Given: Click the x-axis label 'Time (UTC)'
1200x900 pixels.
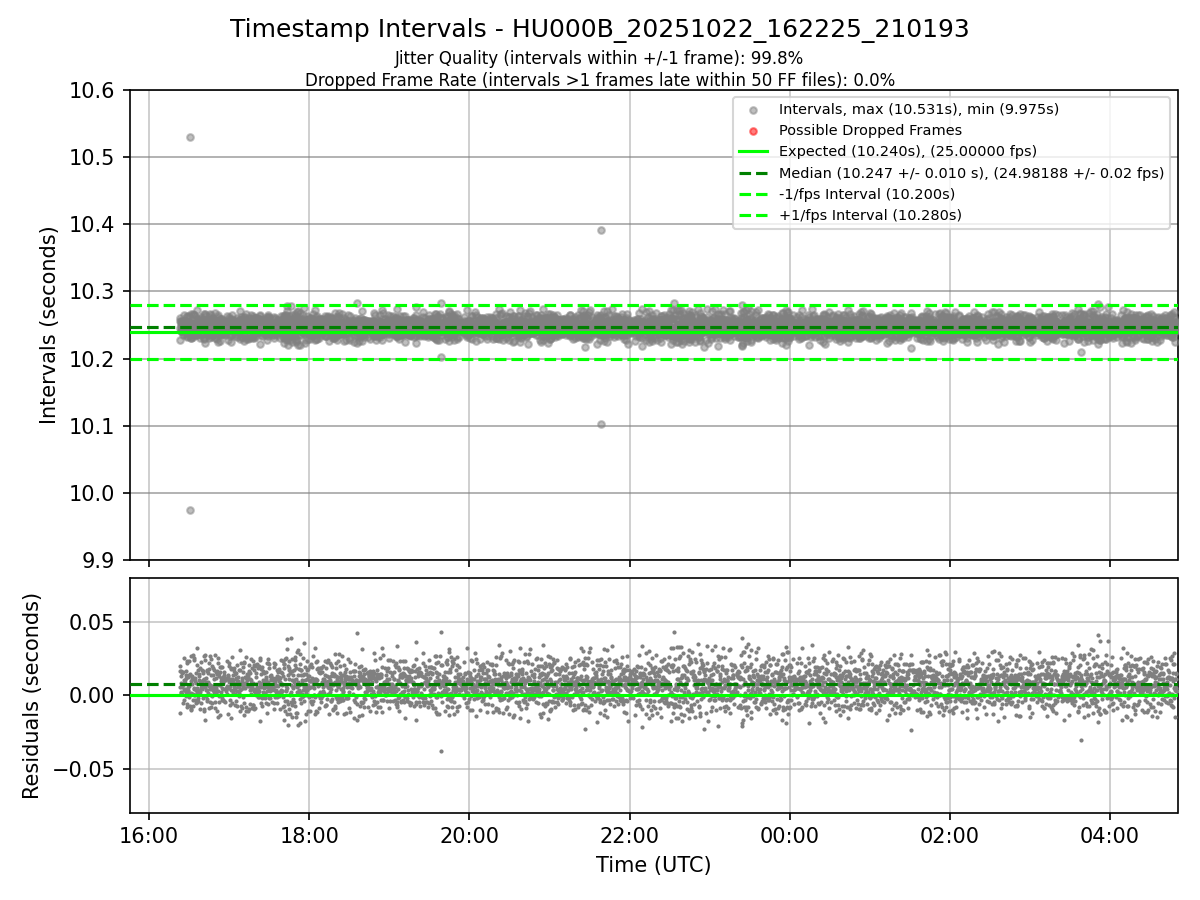Looking at the screenshot, I should pyautogui.click(x=653, y=865).
